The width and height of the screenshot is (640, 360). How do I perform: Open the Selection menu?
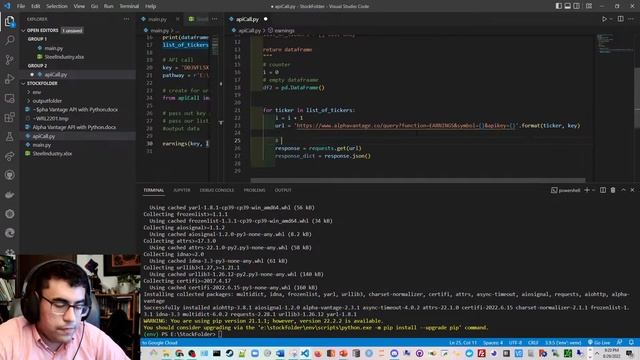[x=57, y=6]
